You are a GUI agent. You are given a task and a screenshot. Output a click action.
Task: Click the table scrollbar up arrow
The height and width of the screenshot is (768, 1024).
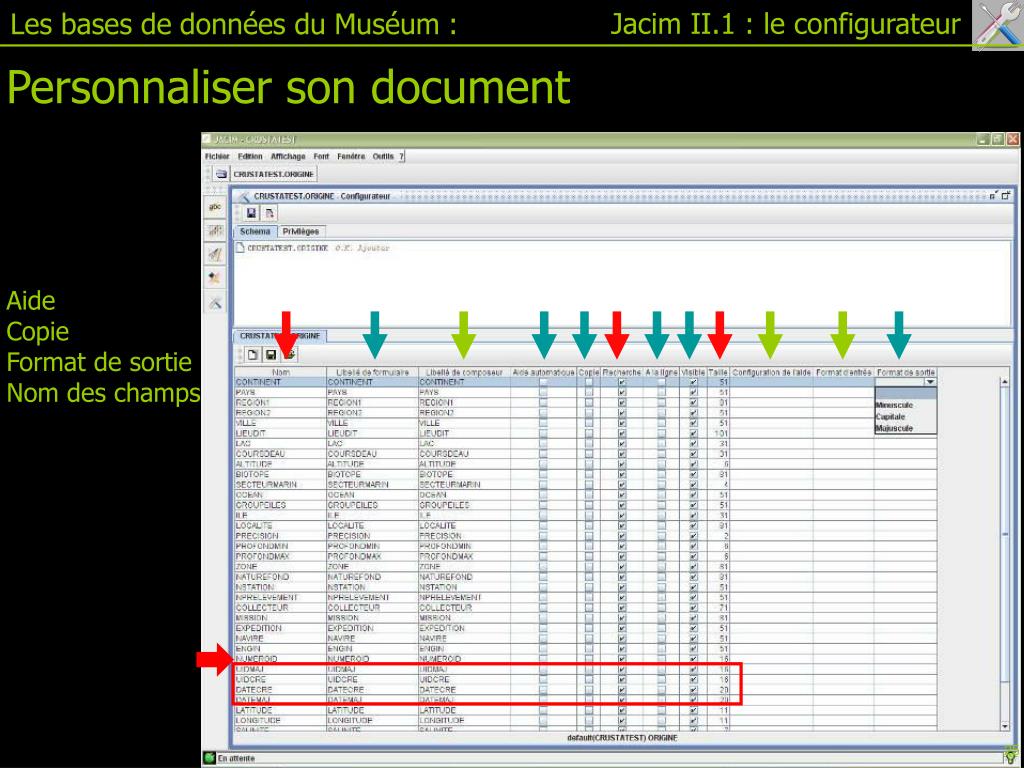[1005, 381]
